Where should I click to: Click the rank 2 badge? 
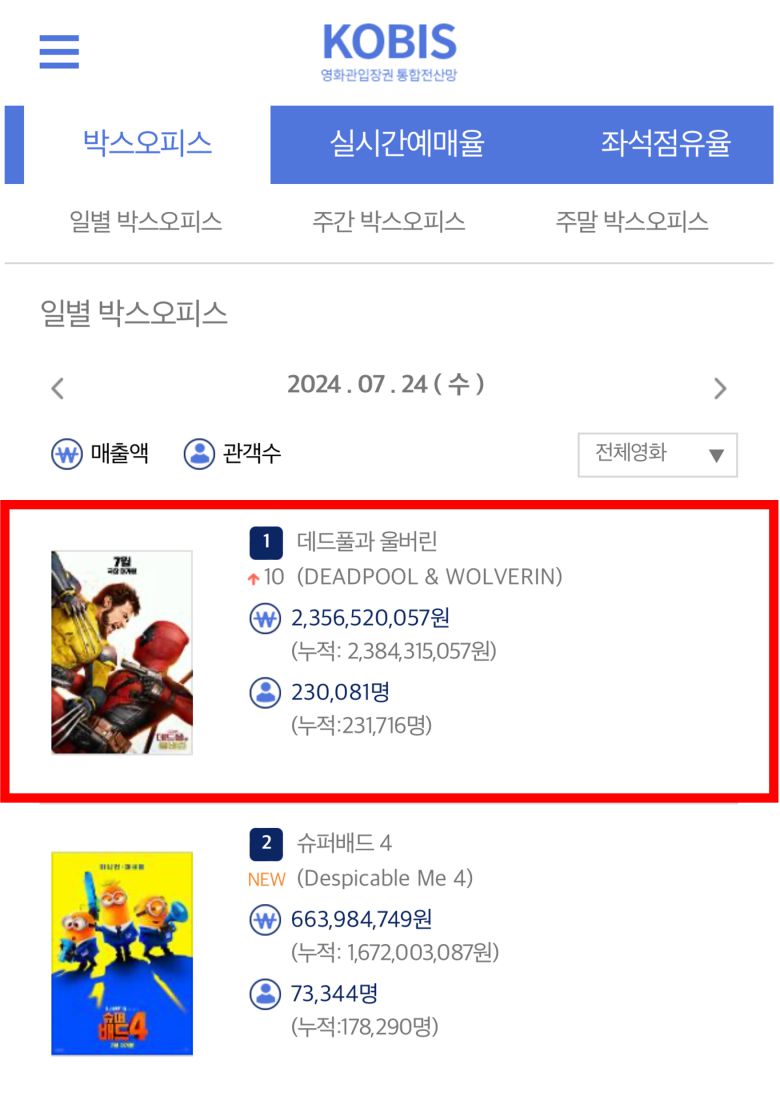click(x=266, y=844)
